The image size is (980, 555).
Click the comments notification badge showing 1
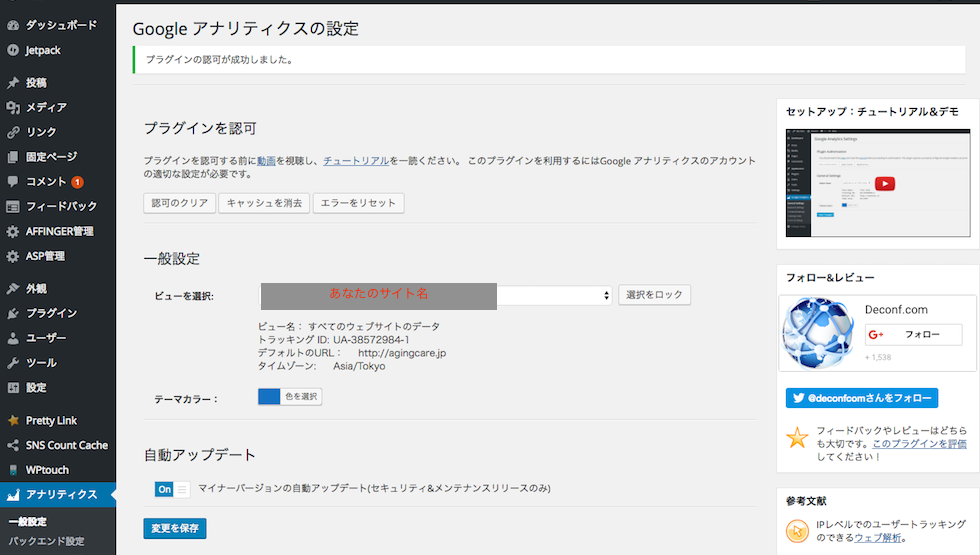point(77,182)
